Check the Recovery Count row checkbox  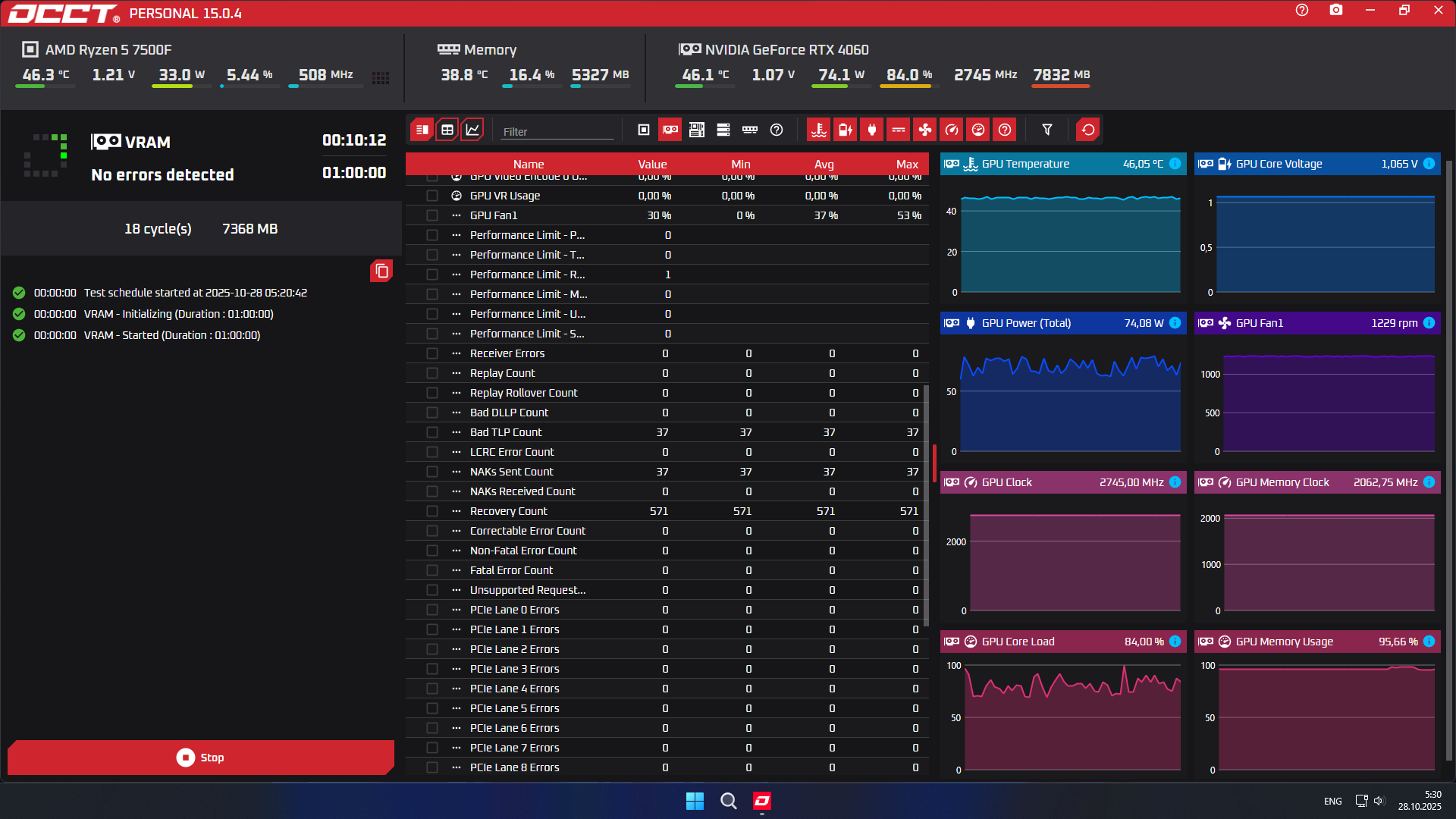coord(432,511)
